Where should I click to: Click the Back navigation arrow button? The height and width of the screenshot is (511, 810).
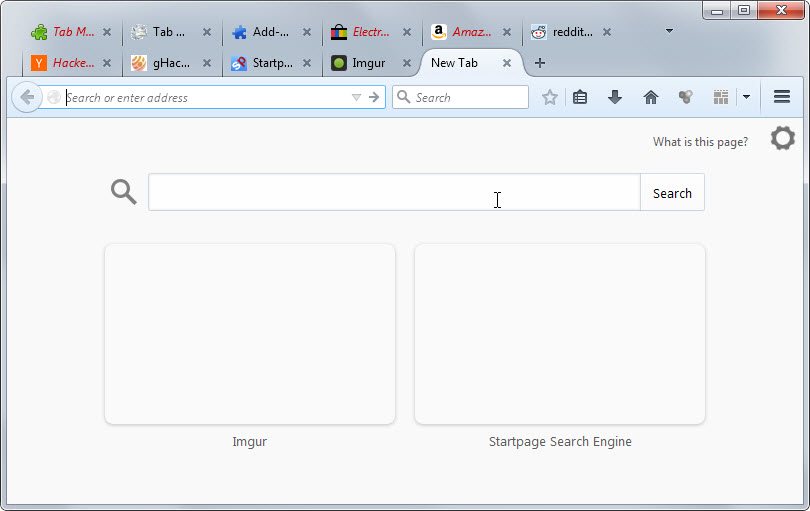point(26,97)
